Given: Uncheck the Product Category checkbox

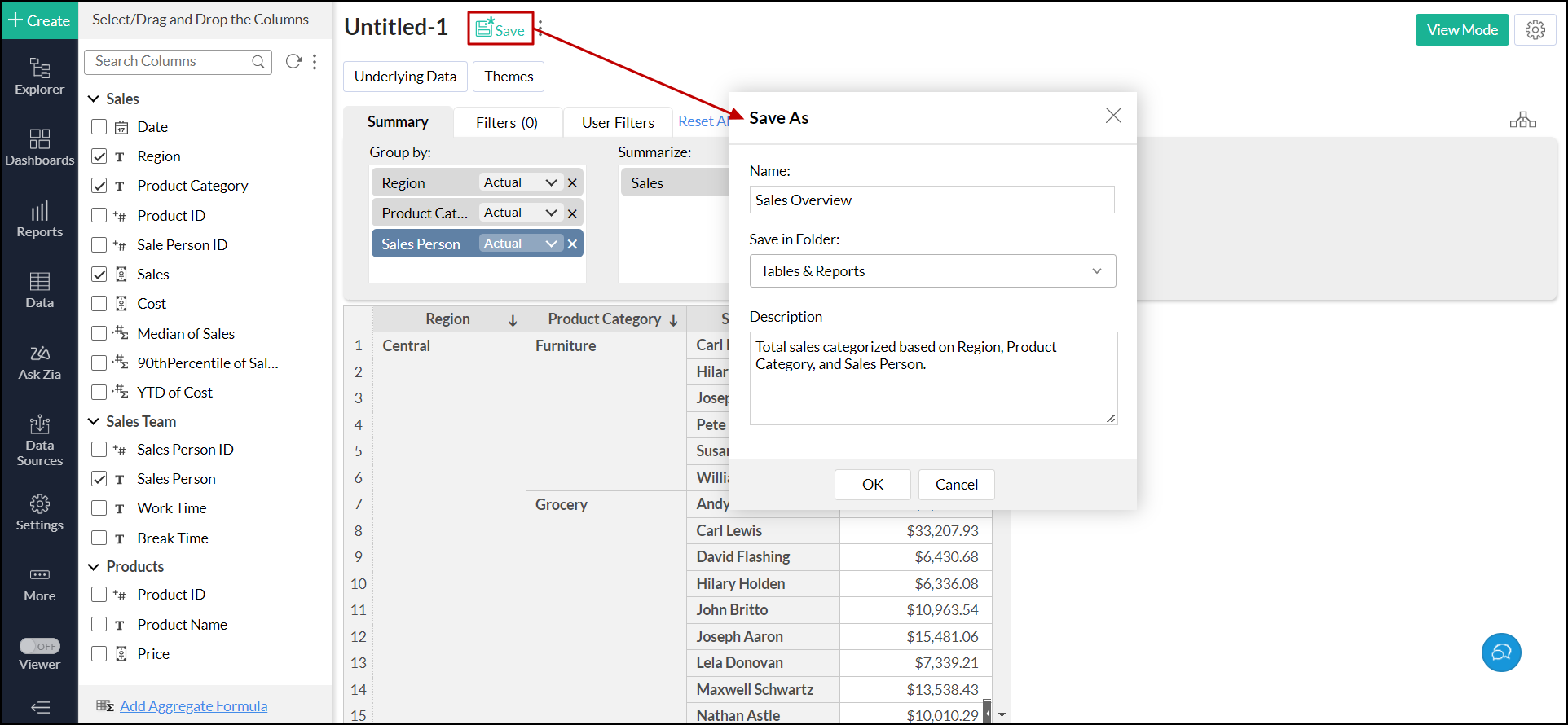Looking at the screenshot, I should tap(99, 186).
